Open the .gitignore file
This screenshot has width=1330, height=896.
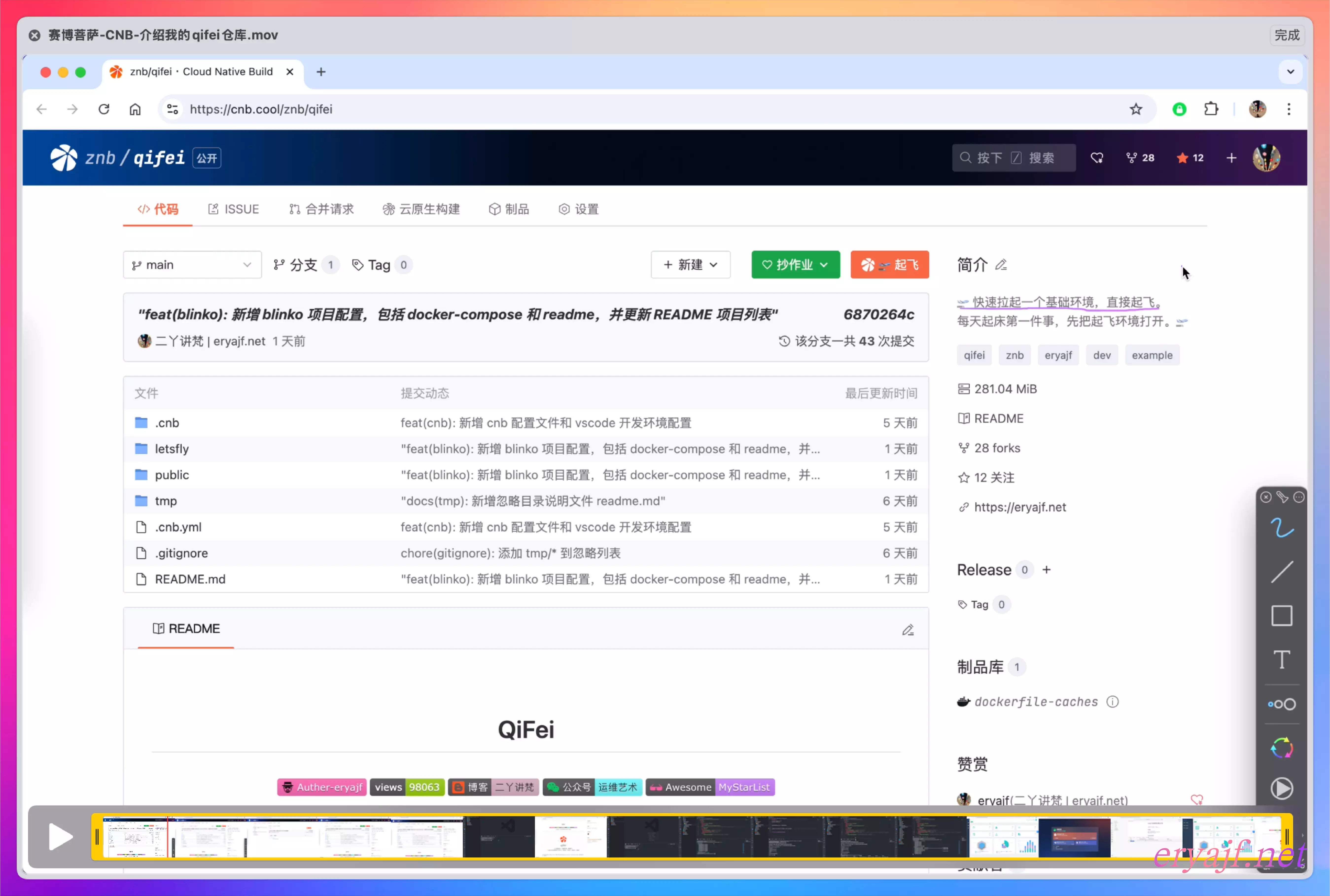coord(181,553)
